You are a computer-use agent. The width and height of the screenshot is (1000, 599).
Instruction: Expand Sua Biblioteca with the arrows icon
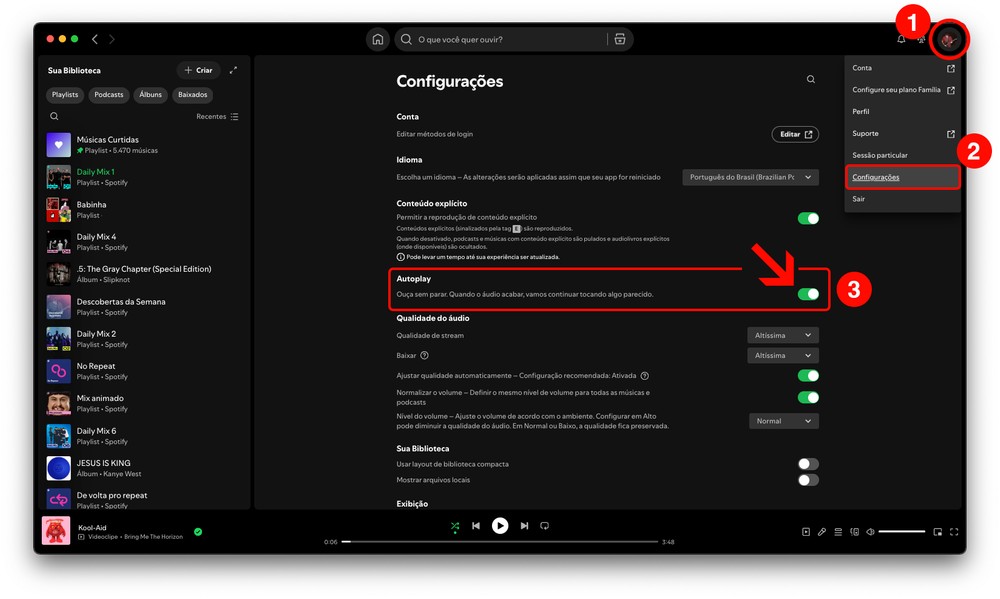233,70
